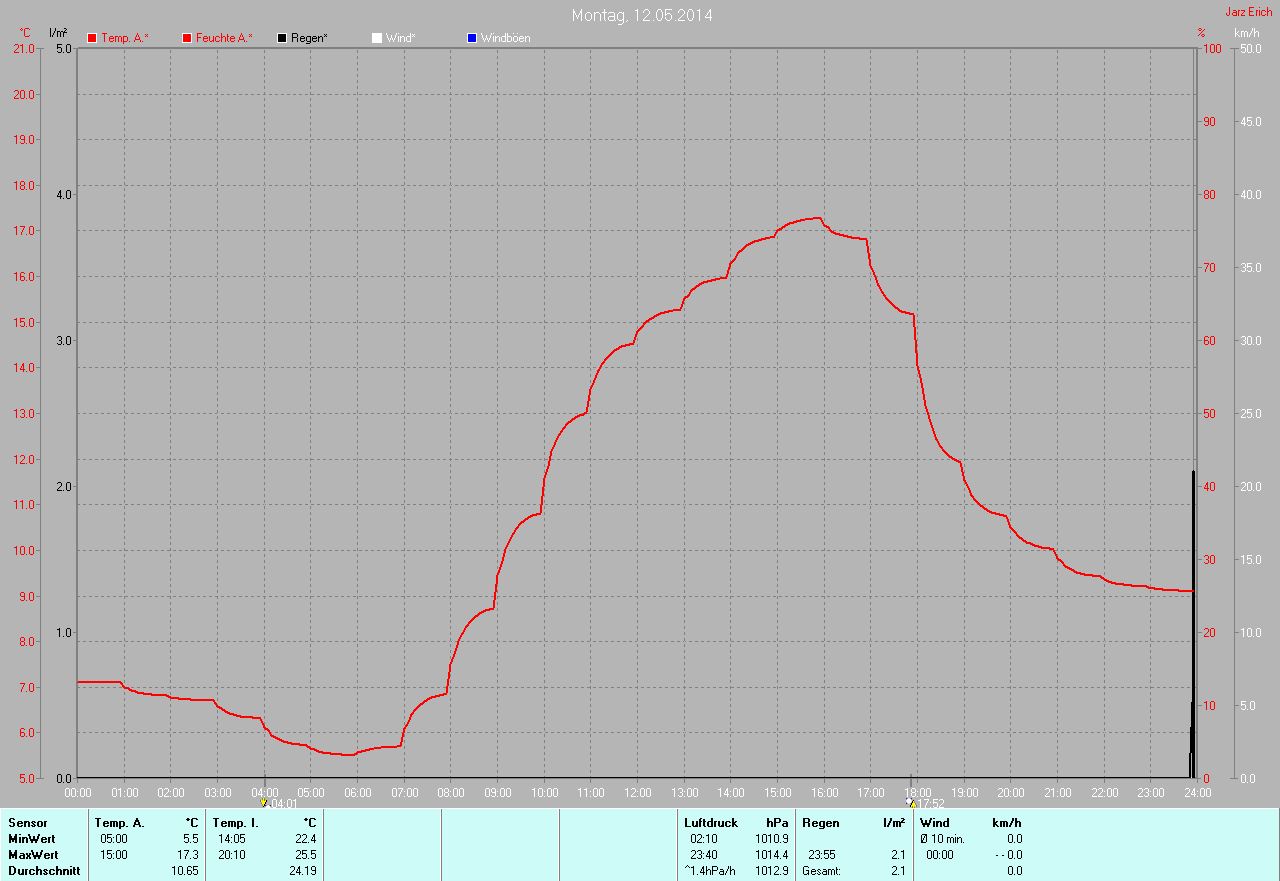This screenshot has height=881, width=1280.
Task: Click the sunset marker icon at 17:52
Action: (x=910, y=802)
